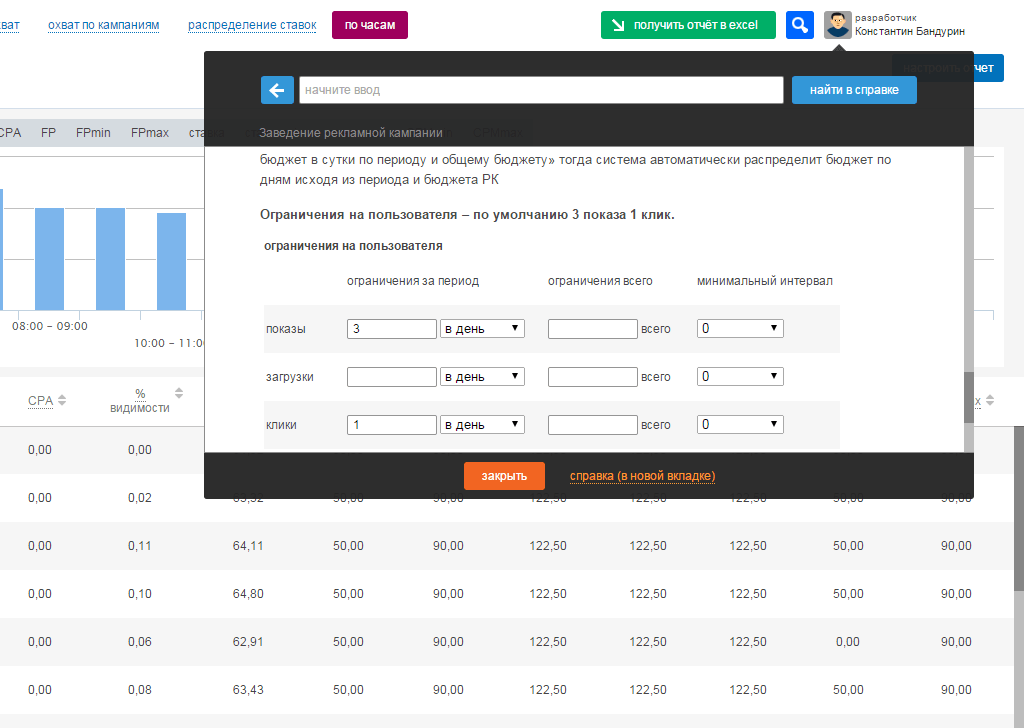This screenshot has height=728, width=1024.
Task: Click the показы period limit field
Action: [391, 329]
